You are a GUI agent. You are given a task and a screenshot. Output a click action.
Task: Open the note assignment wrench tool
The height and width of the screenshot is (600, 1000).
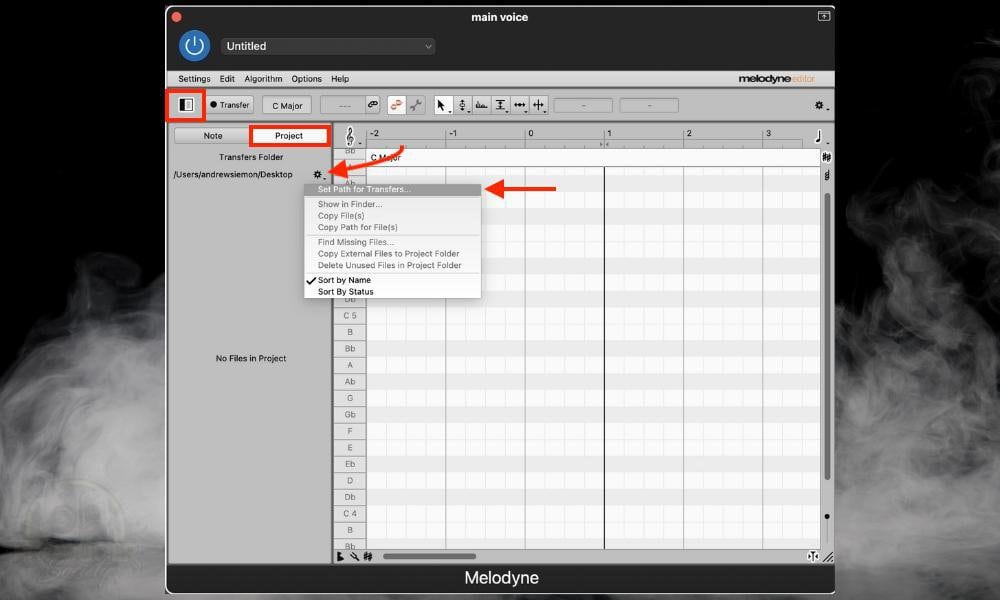click(416, 105)
